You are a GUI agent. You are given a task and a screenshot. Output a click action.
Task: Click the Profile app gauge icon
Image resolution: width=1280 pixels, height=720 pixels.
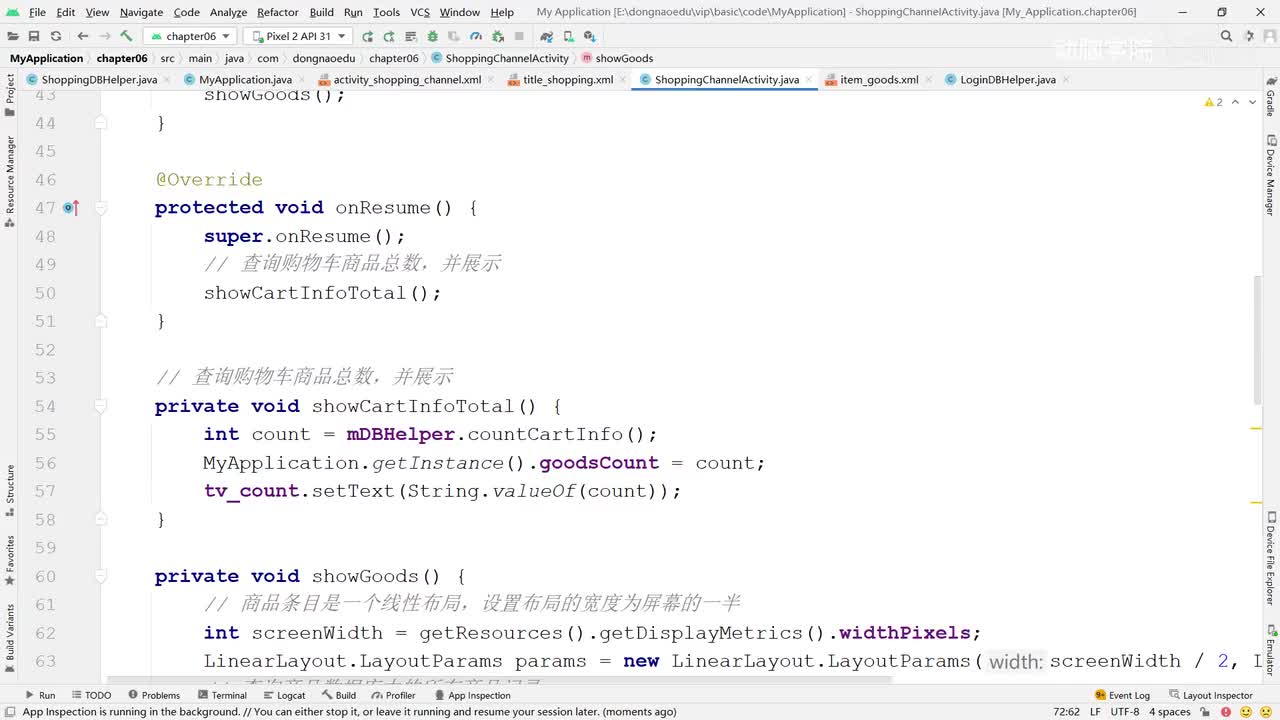pos(476,36)
